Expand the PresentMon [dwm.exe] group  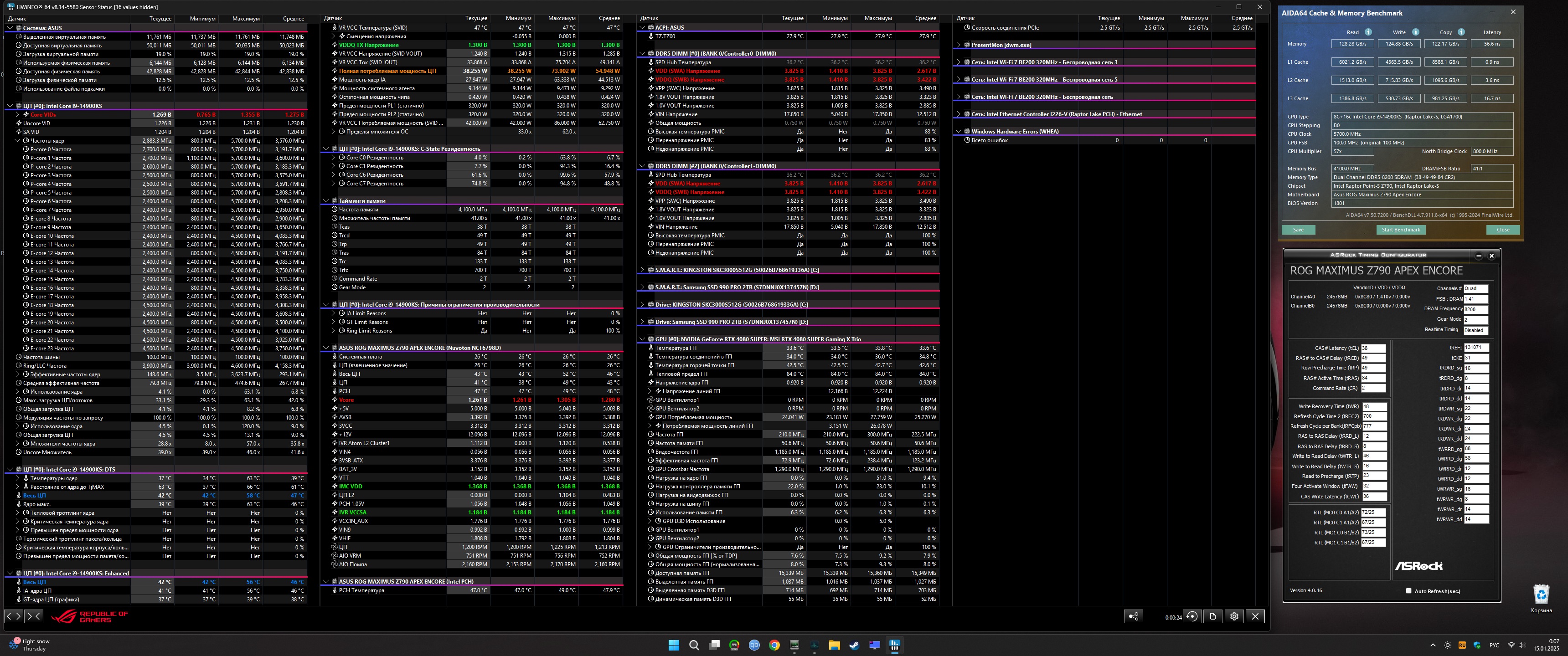pyautogui.click(x=959, y=45)
